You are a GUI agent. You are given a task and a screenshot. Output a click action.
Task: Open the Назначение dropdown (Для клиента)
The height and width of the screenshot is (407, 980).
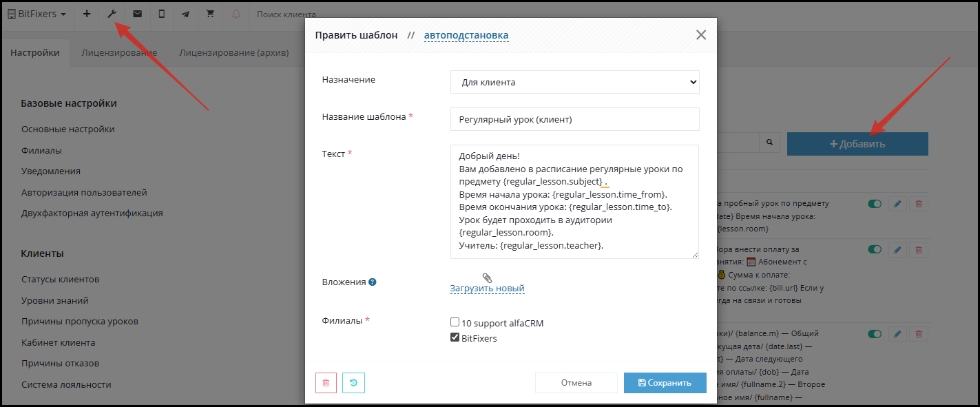point(574,82)
